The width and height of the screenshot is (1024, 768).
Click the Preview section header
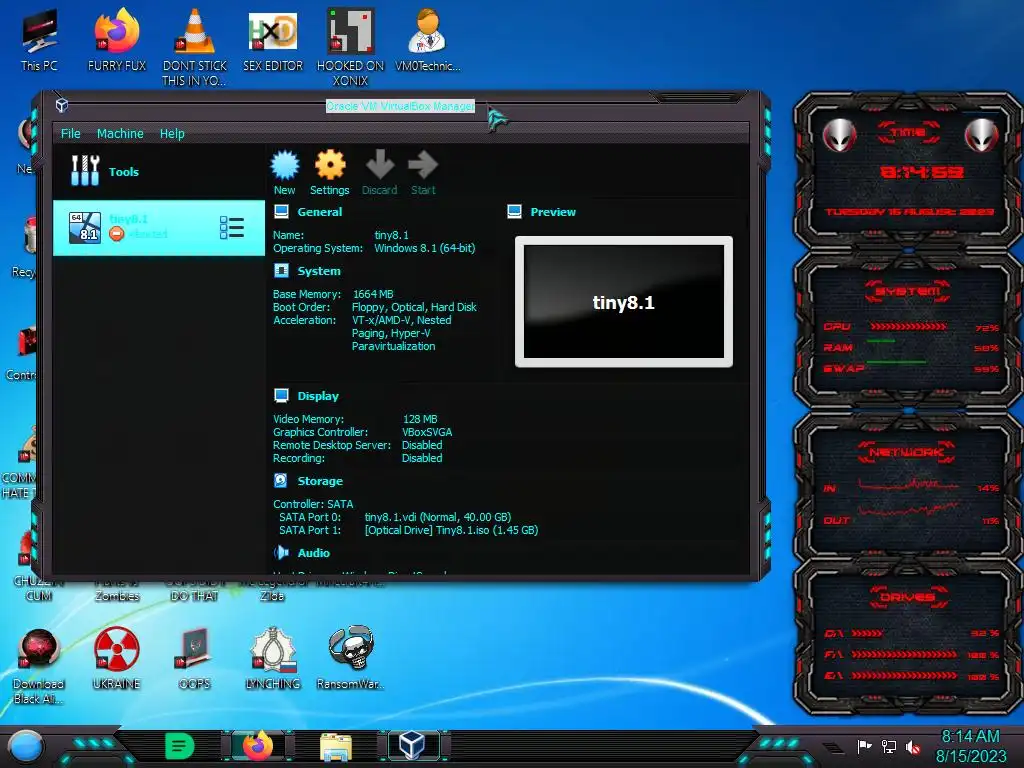(553, 212)
